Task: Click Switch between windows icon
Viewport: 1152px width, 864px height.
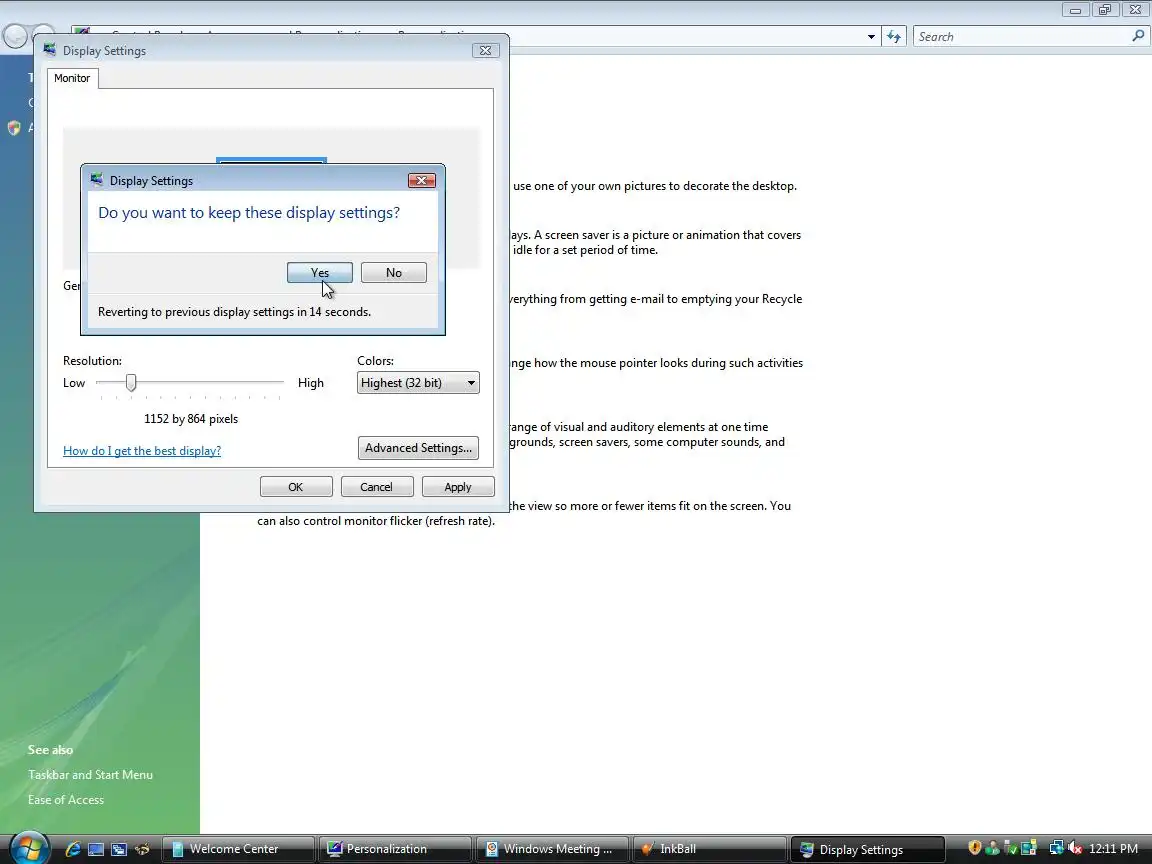Action: click(x=119, y=849)
